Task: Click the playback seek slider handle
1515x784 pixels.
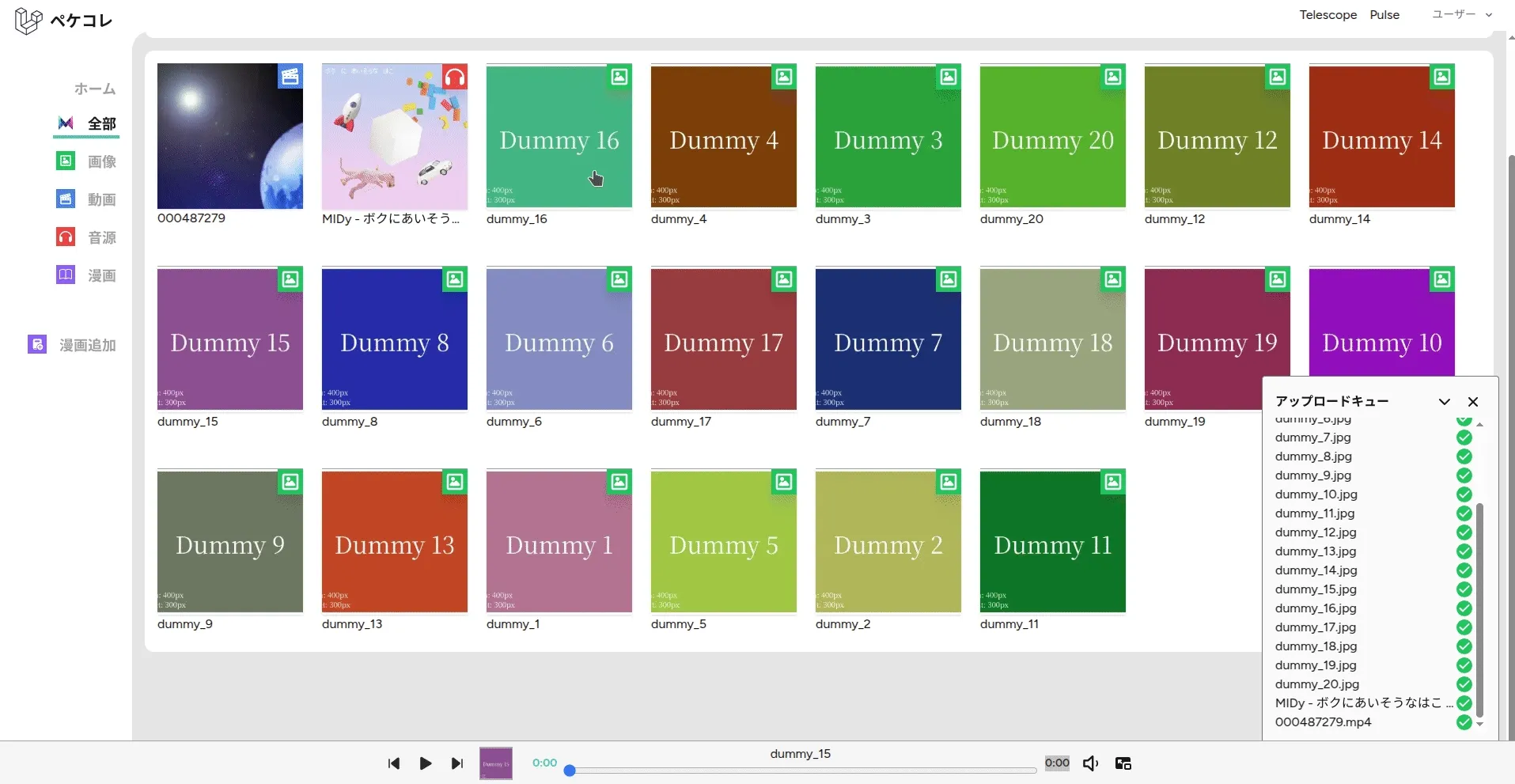Action: click(x=570, y=771)
